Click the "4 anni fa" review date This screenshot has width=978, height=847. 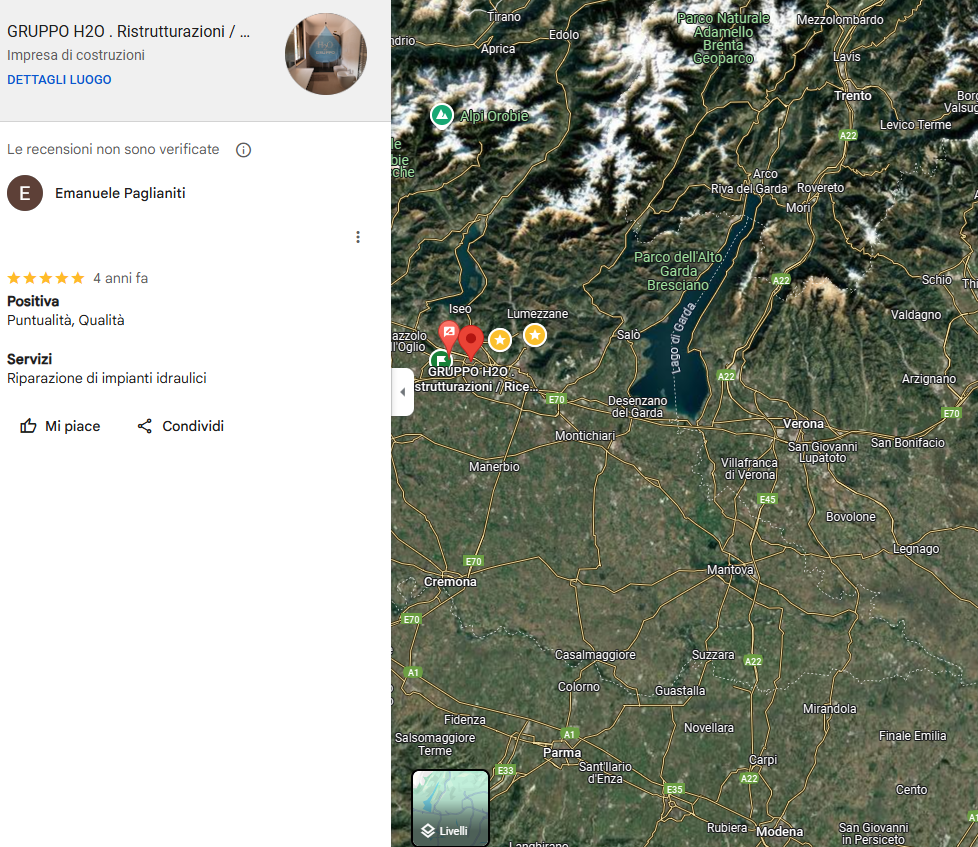coord(120,278)
